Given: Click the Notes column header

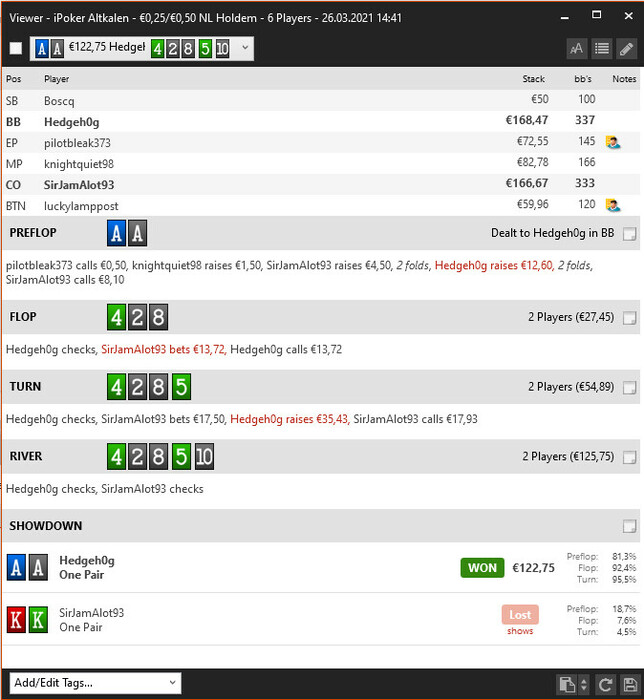Looking at the screenshot, I should (x=624, y=79).
